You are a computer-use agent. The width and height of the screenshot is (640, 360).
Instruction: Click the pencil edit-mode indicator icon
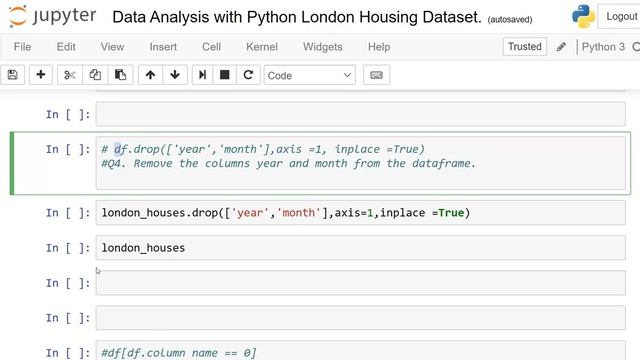coord(561,47)
